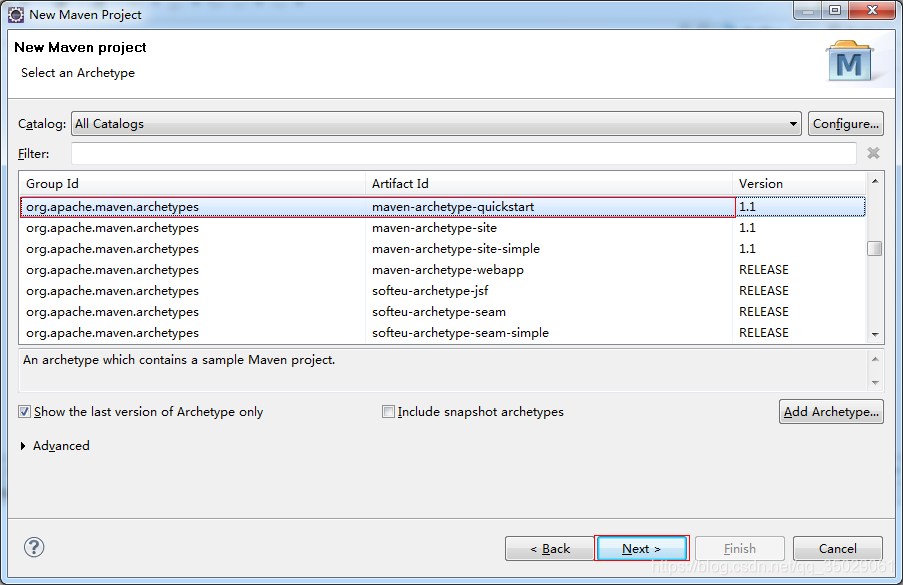Sort by the Artifact Id column header
The image size is (903, 585).
click(x=549, y=184)
